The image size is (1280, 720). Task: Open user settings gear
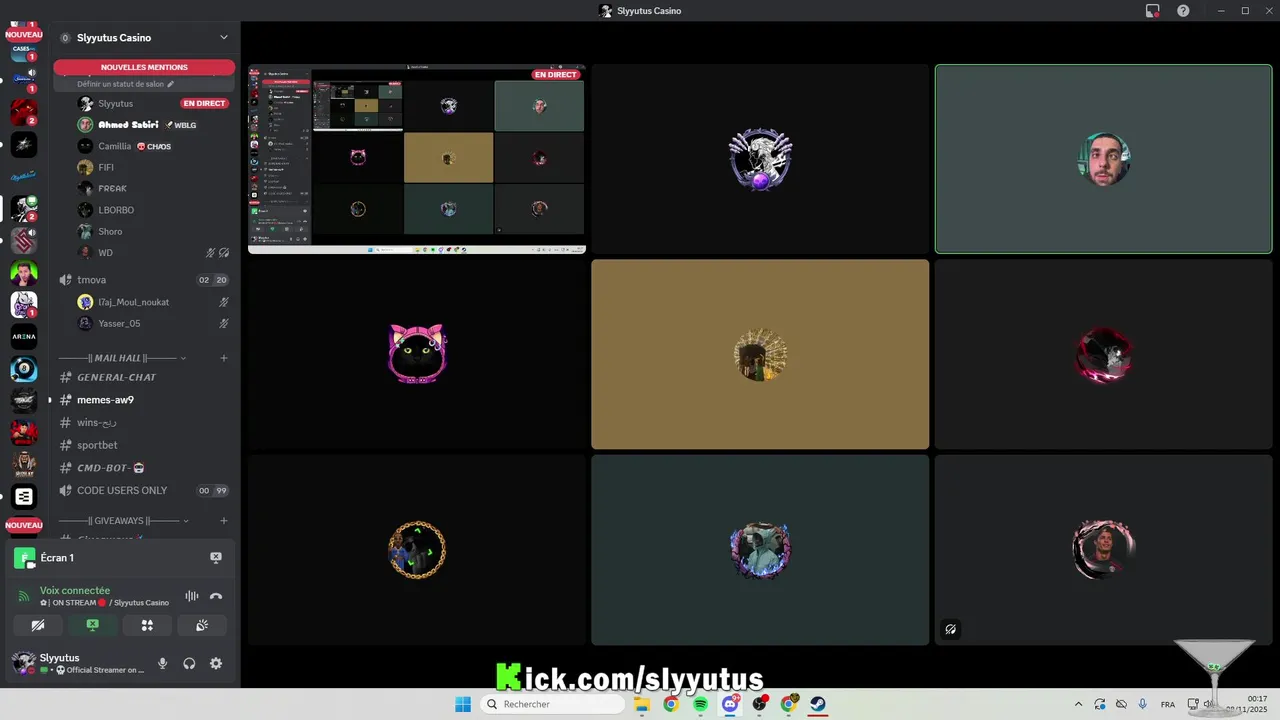tap(216, 663)
